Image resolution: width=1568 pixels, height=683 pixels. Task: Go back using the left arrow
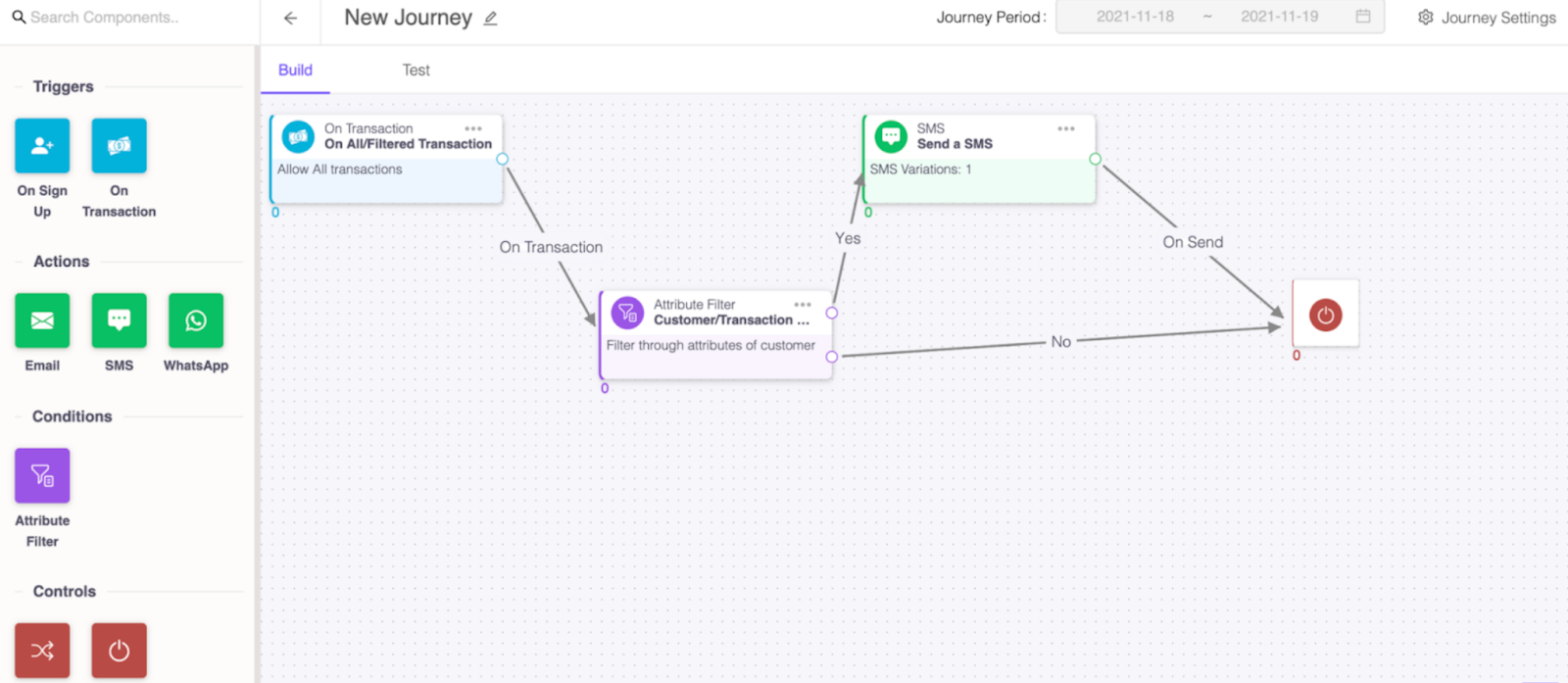point(290,18)
